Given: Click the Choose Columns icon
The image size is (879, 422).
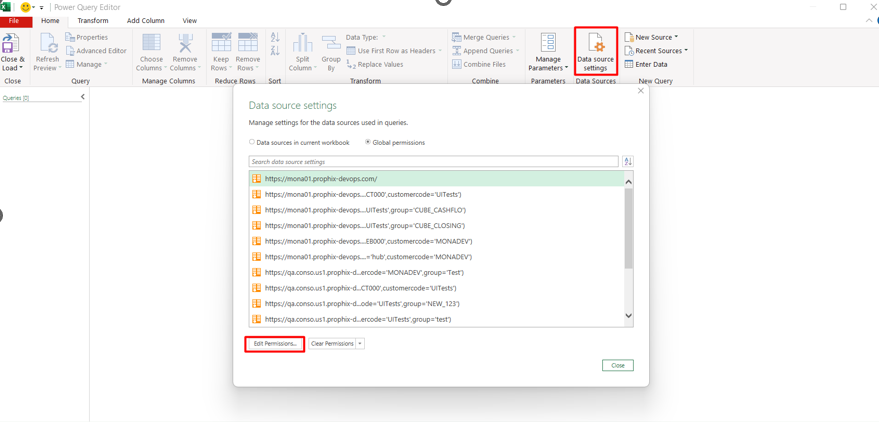Looking at the screenshot, I should (151, 43).
